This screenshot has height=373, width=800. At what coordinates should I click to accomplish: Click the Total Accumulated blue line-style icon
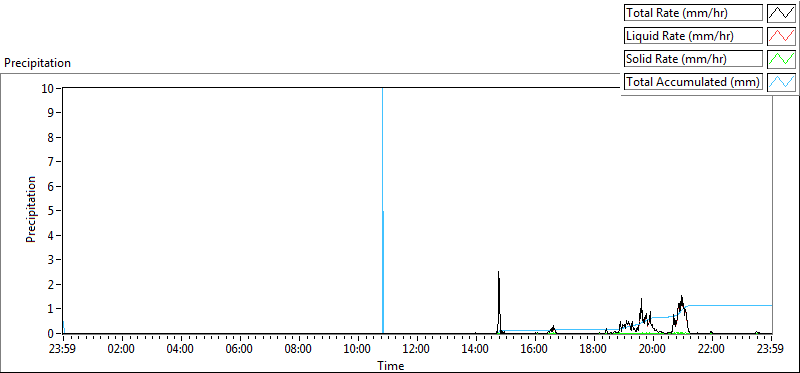782,82
